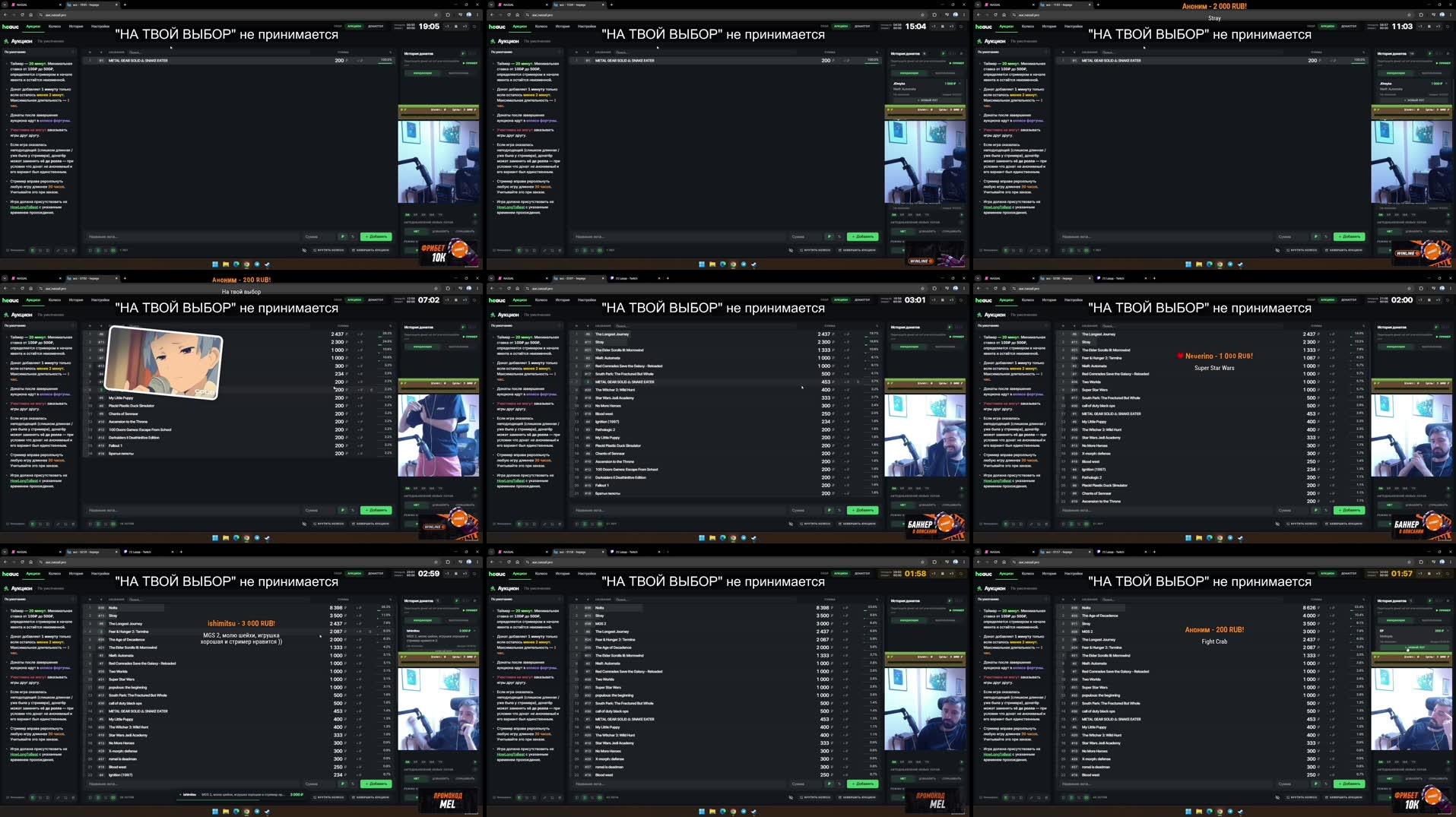Click browser reload icon in 19:05 screen
Viewport: 1456px width, 817px height.
tap(22, 15)
